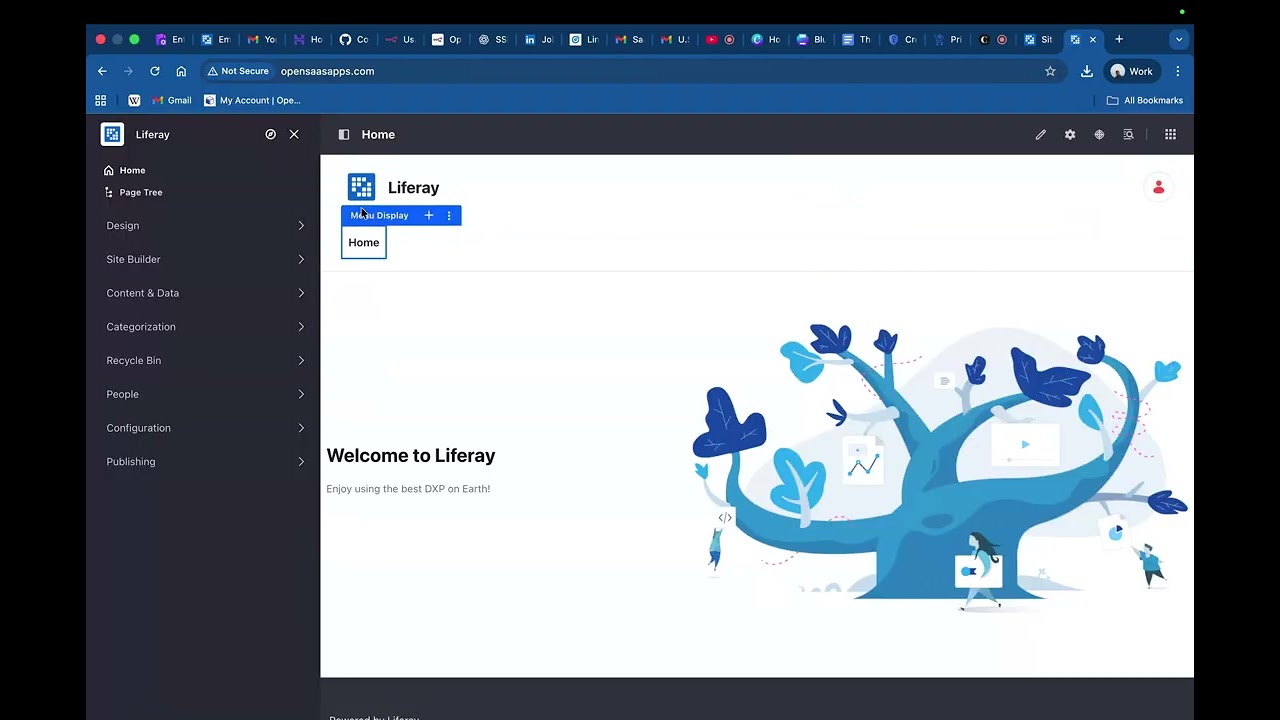Open the My Account bookmark
The image size is (1280, 720).
252,100
